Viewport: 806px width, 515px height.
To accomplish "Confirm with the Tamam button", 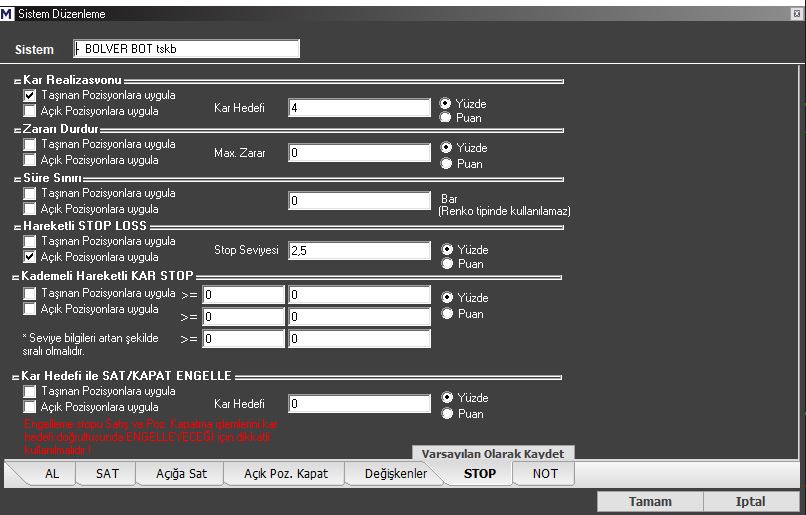I will click(650, 501).
